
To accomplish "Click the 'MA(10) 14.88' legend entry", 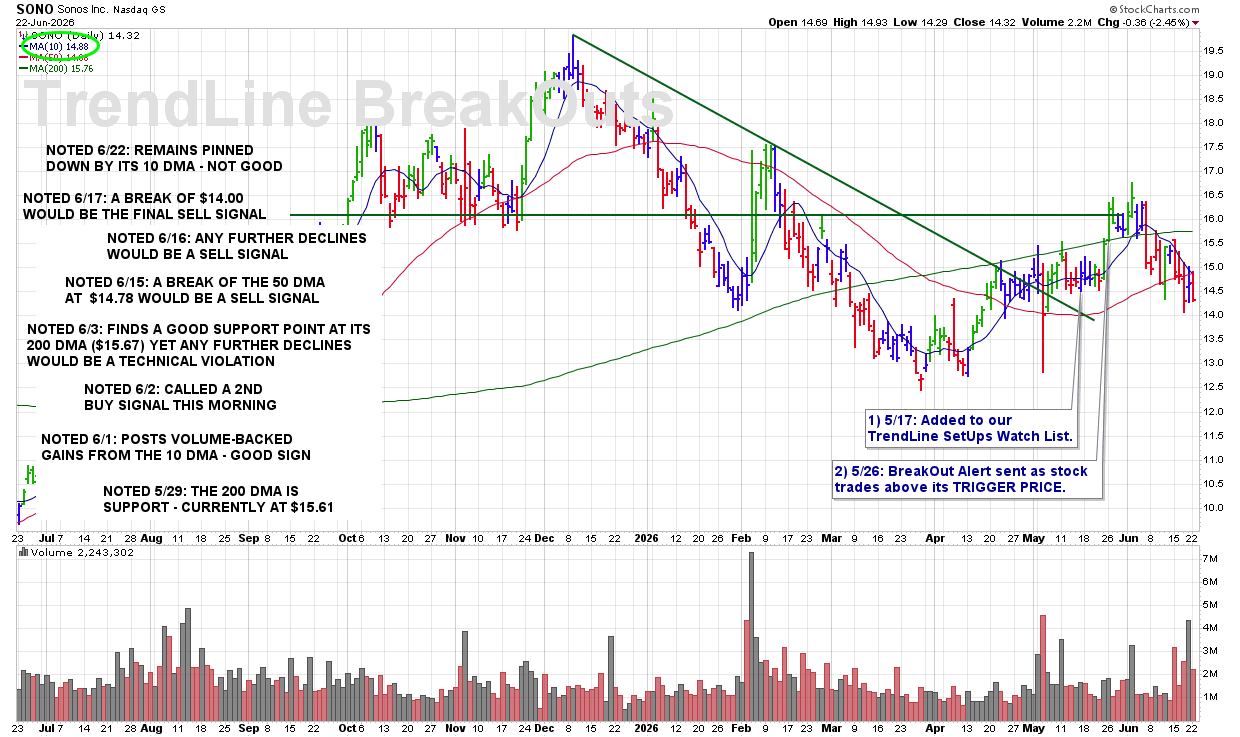I will tap(58, 46).
